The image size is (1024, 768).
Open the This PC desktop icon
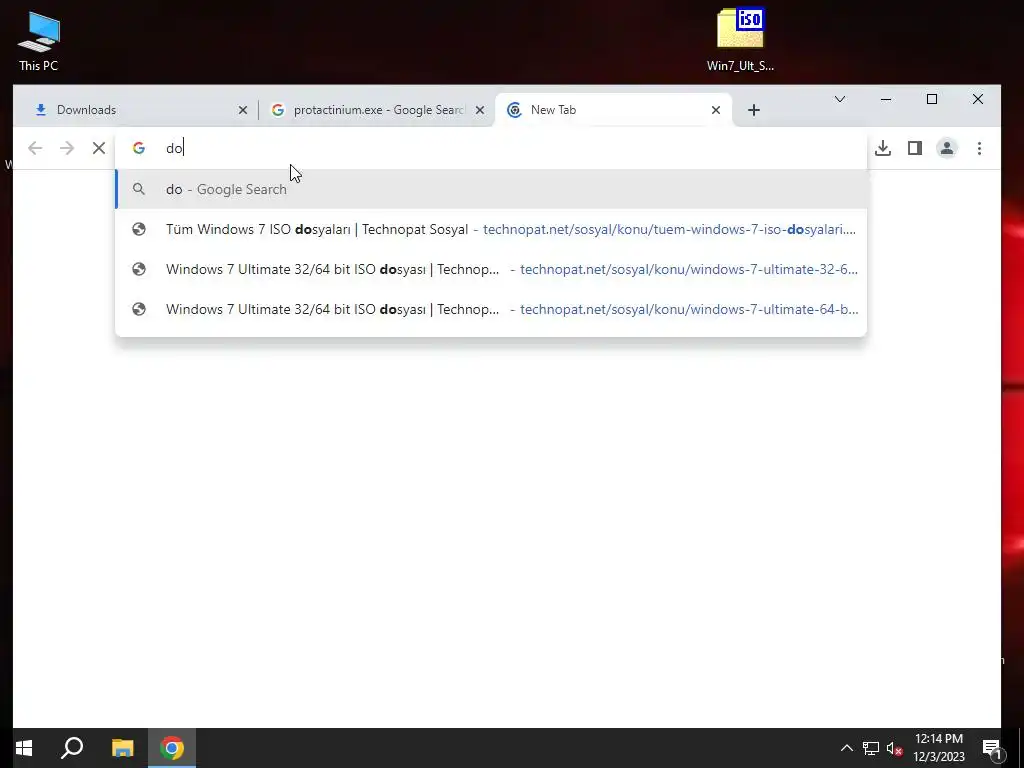click(x=39, y=40)
